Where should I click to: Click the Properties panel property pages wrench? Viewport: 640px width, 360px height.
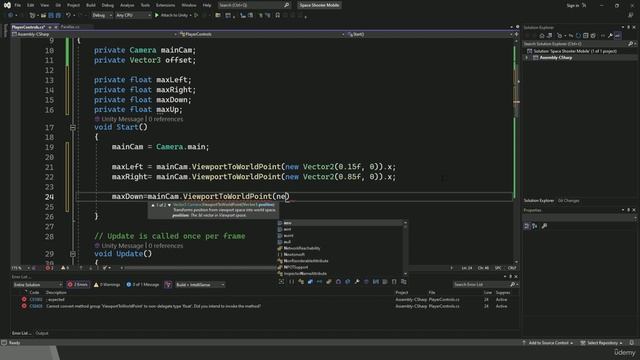tap(544, 226)
